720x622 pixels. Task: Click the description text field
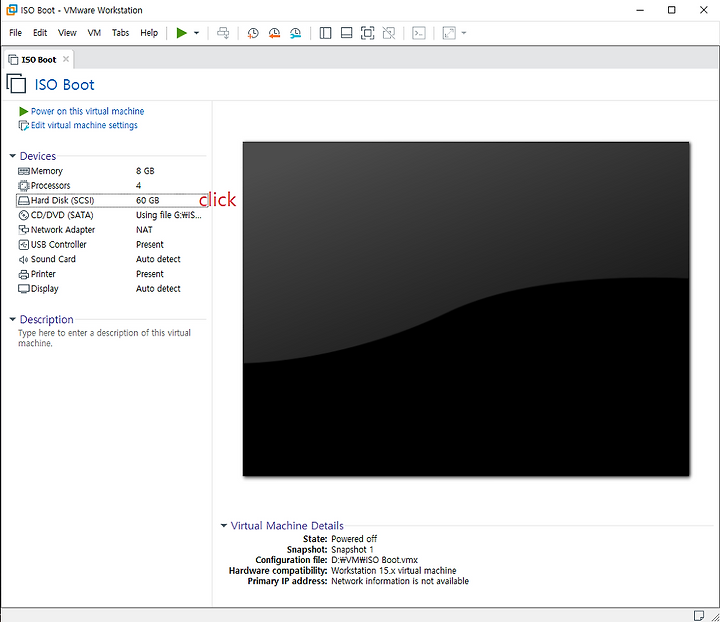104,338
